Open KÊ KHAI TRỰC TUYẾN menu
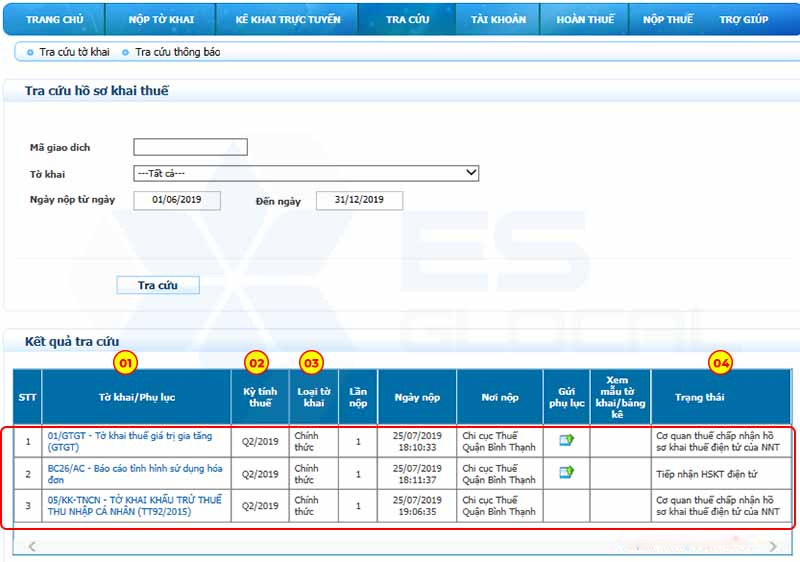 point(288,19)
